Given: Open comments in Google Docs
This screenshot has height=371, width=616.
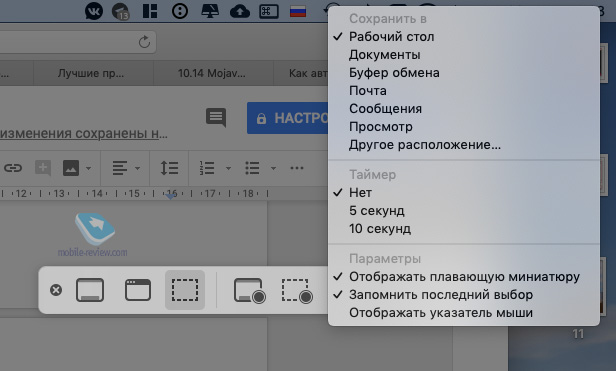Looking at the screenshot, I should click(x=216, y=118).
